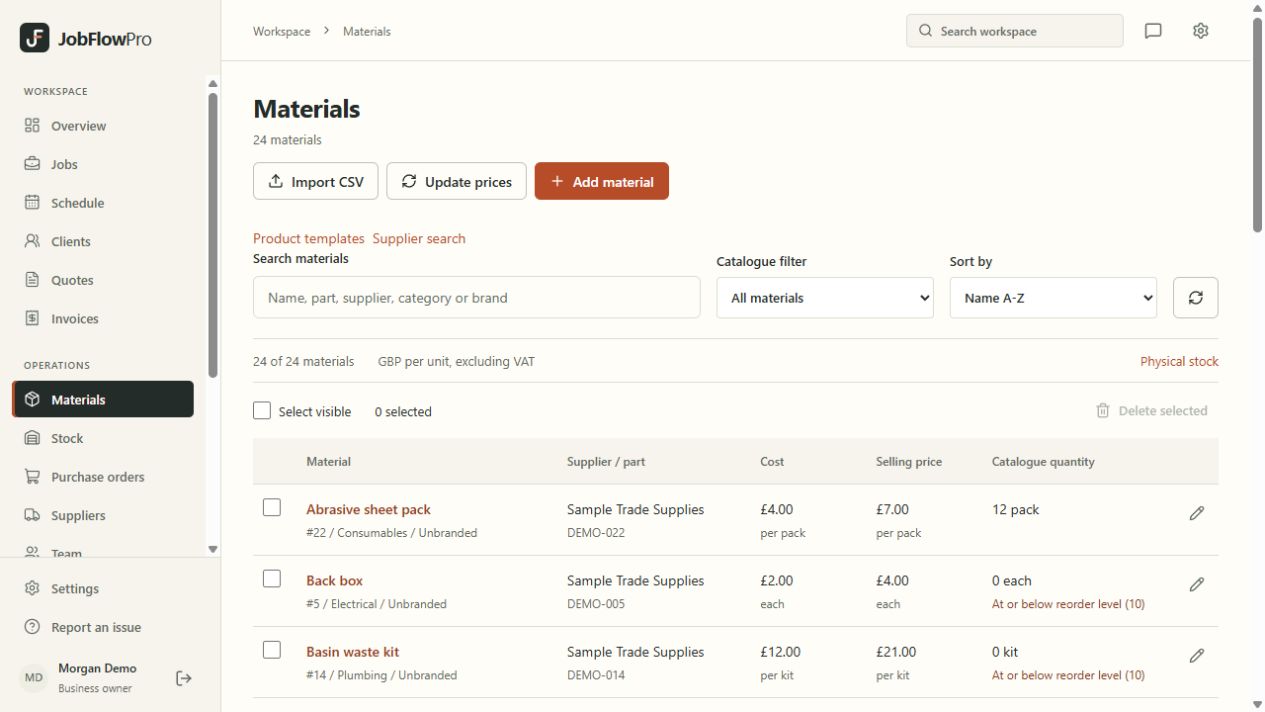Open the messages chat icon
Image resolution: width=1265 pixels, height=712 pixels.
tap(1153, 31)
